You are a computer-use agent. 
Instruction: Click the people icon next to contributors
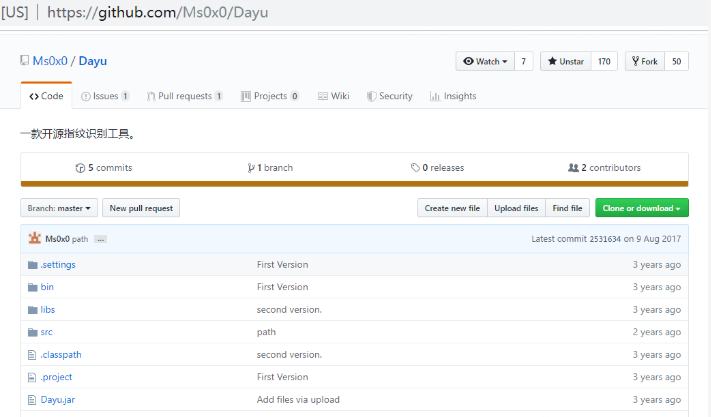(x=573, y=167)
